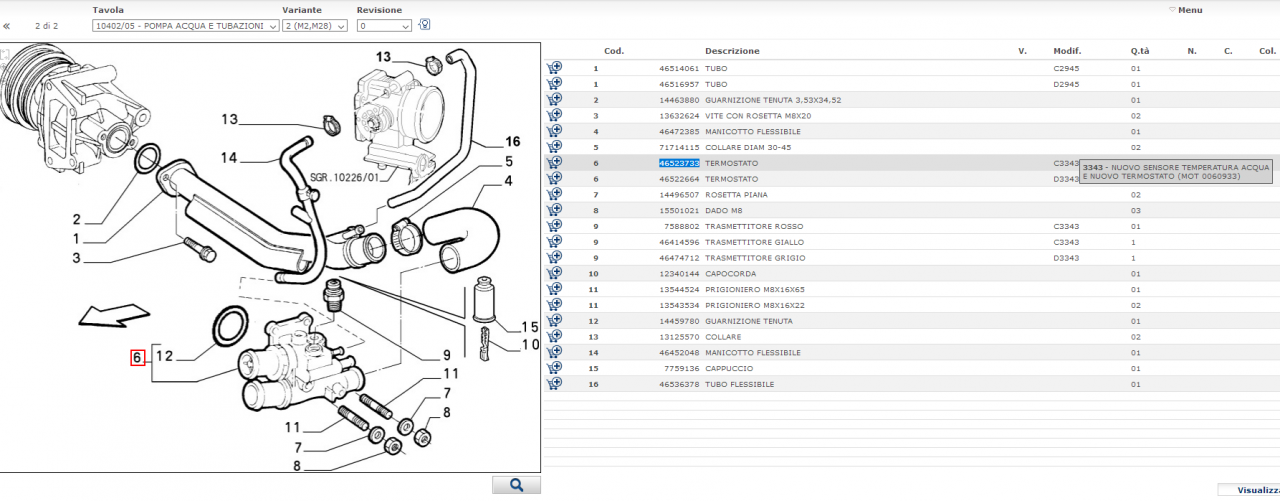Select the TERMOSTATO row with code 46522664
The width and height of the screenshot is (1280, 501).
[731, 179]
